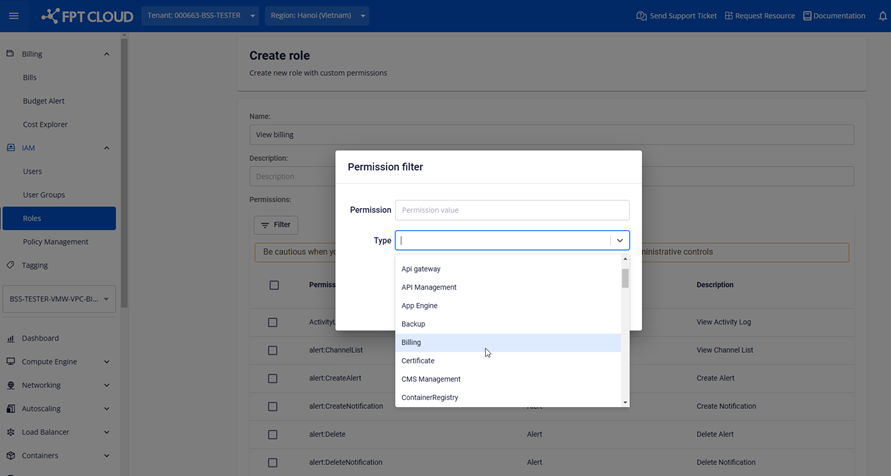Viewport: 891px width, 476px height.
Task: Click the Tagging icon in sidebar
Action: pos(11,265)
